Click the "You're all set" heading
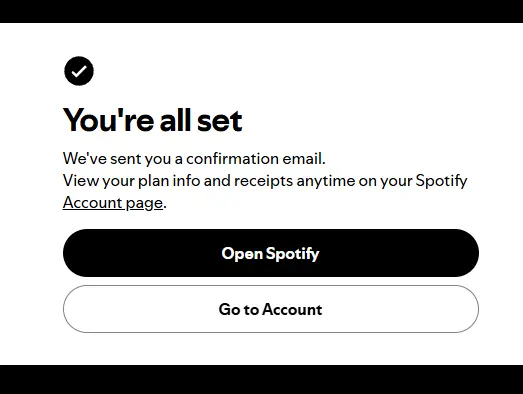 click(x=152, y=120)
